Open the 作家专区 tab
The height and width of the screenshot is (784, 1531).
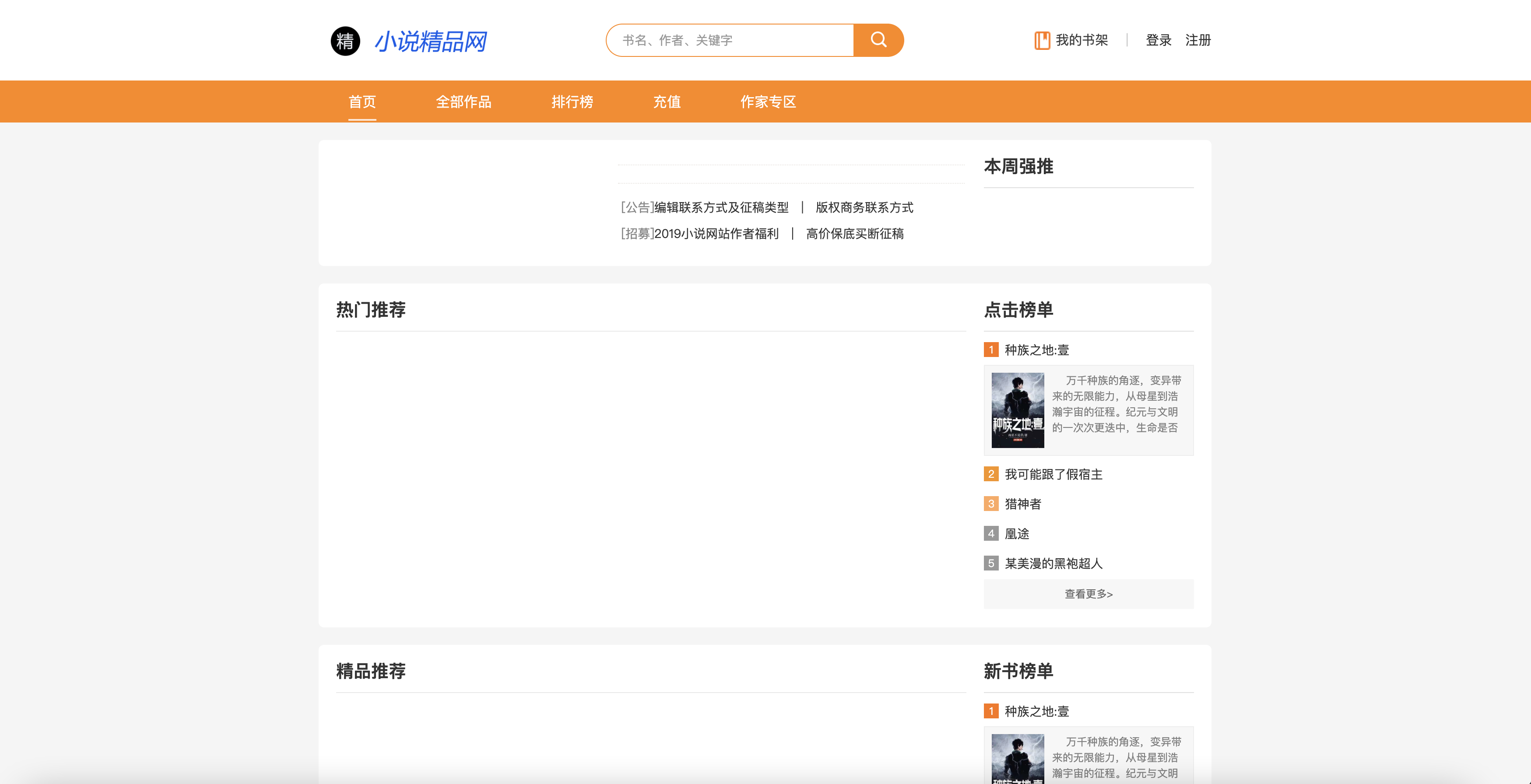click(x=768, y=101)
